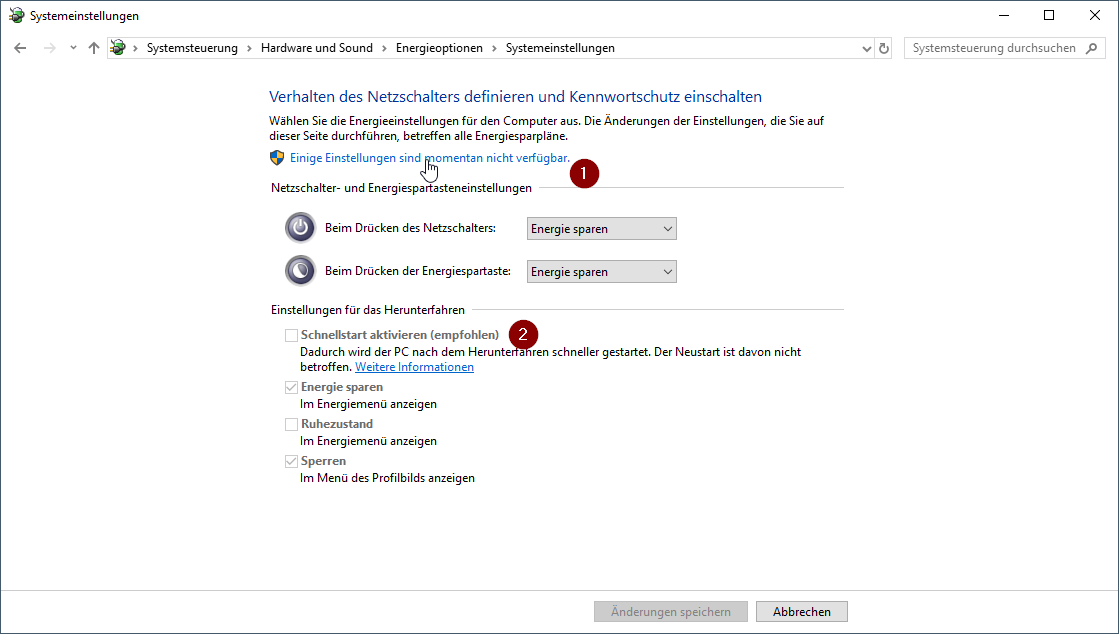Viewport: 1119px width, 634px height.
Task: Select the Systemeinstellungen breadcrumb
Action: (560, 48)
